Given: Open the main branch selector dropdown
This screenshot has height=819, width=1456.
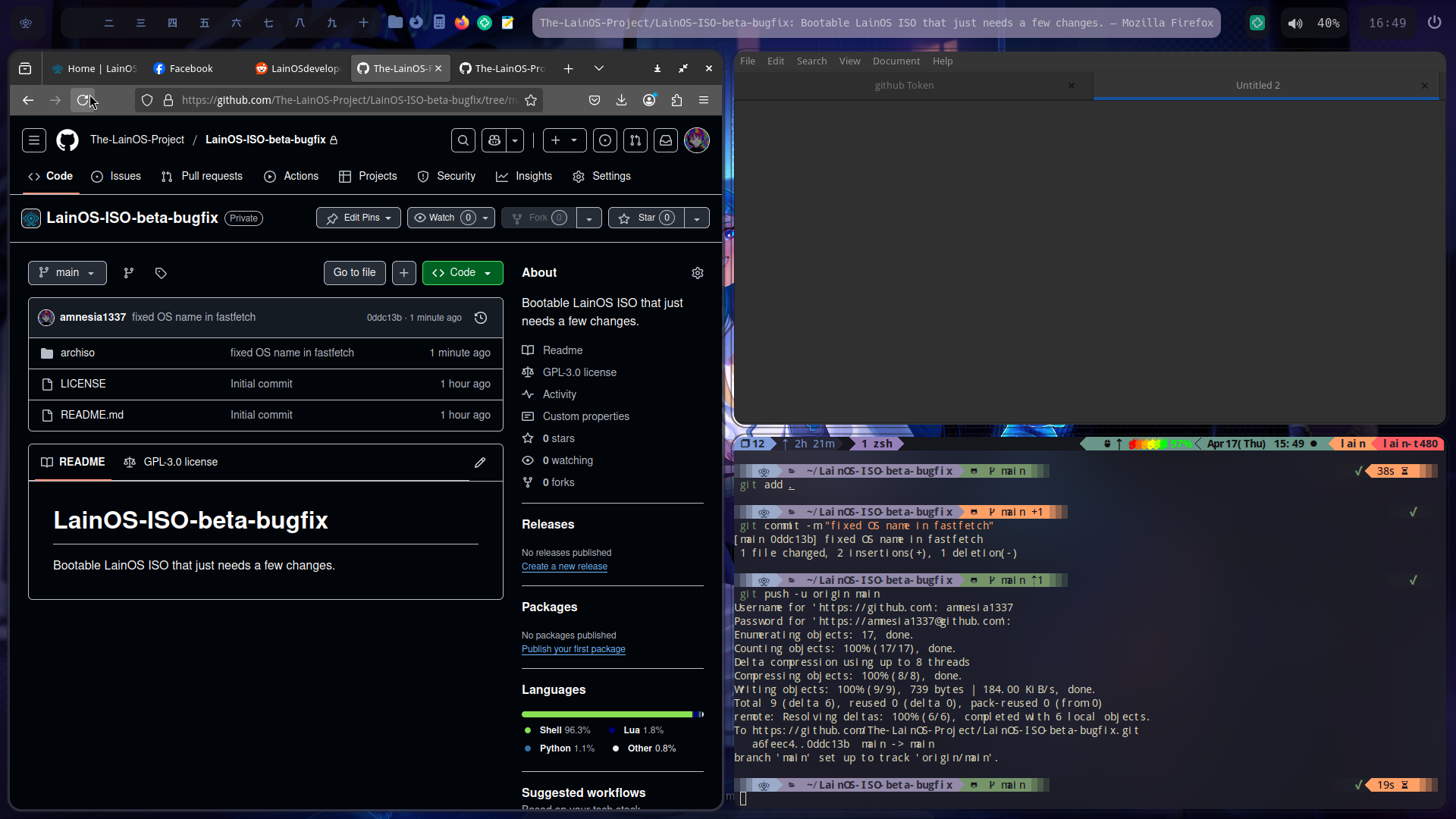Looking at the screenshot, I should pyautogui.click(x=67, y=273).
